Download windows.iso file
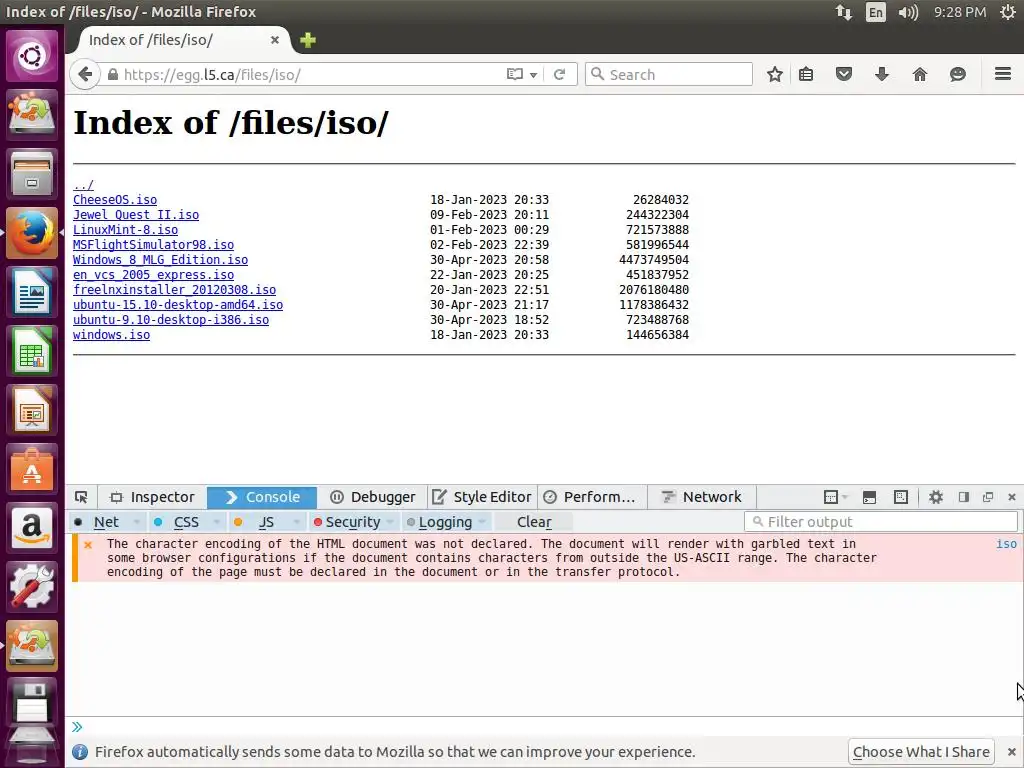Screen dimensions: 1024x768 coord(112,335)
